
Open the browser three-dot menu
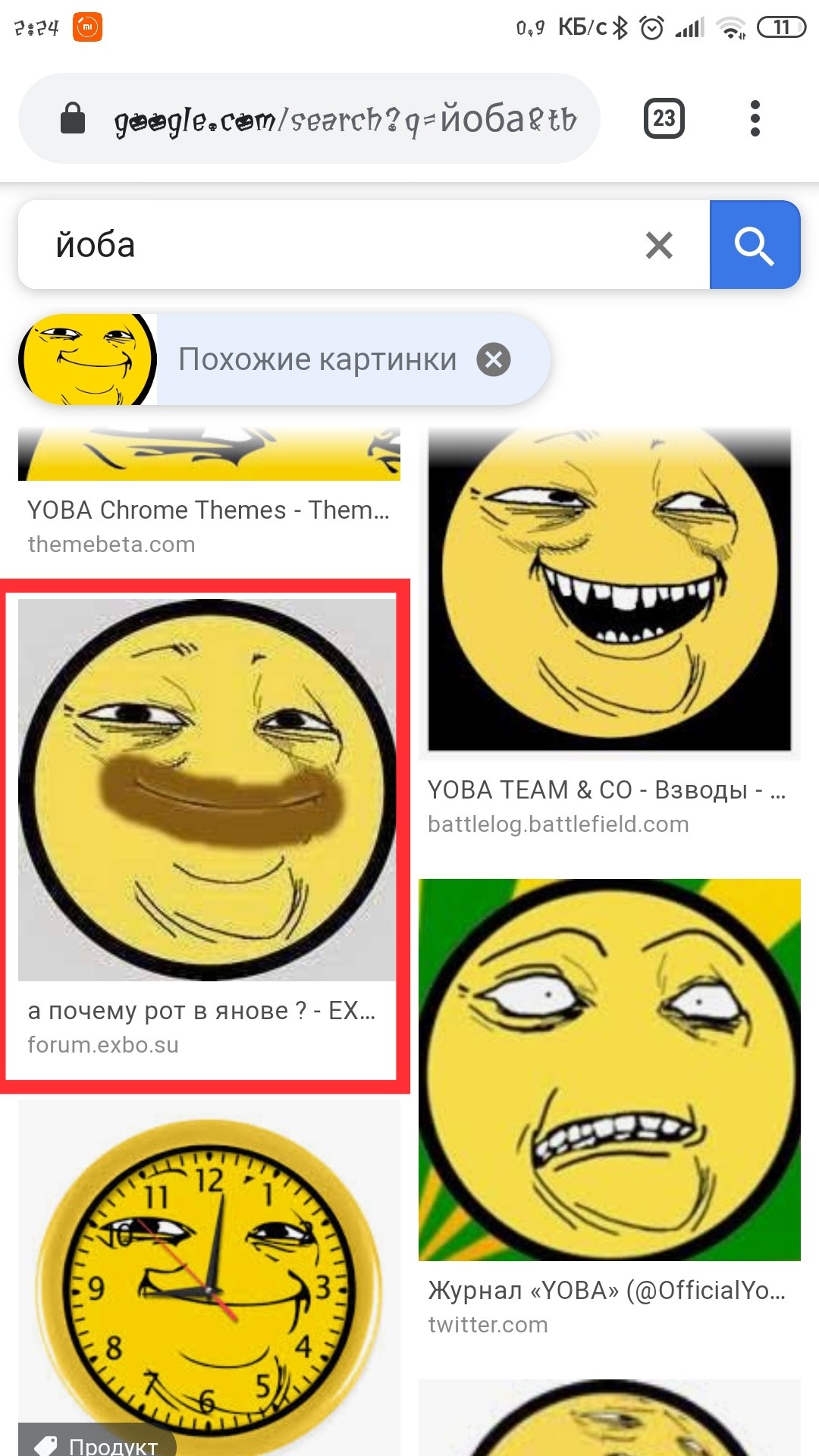click(x=754, y=118)
